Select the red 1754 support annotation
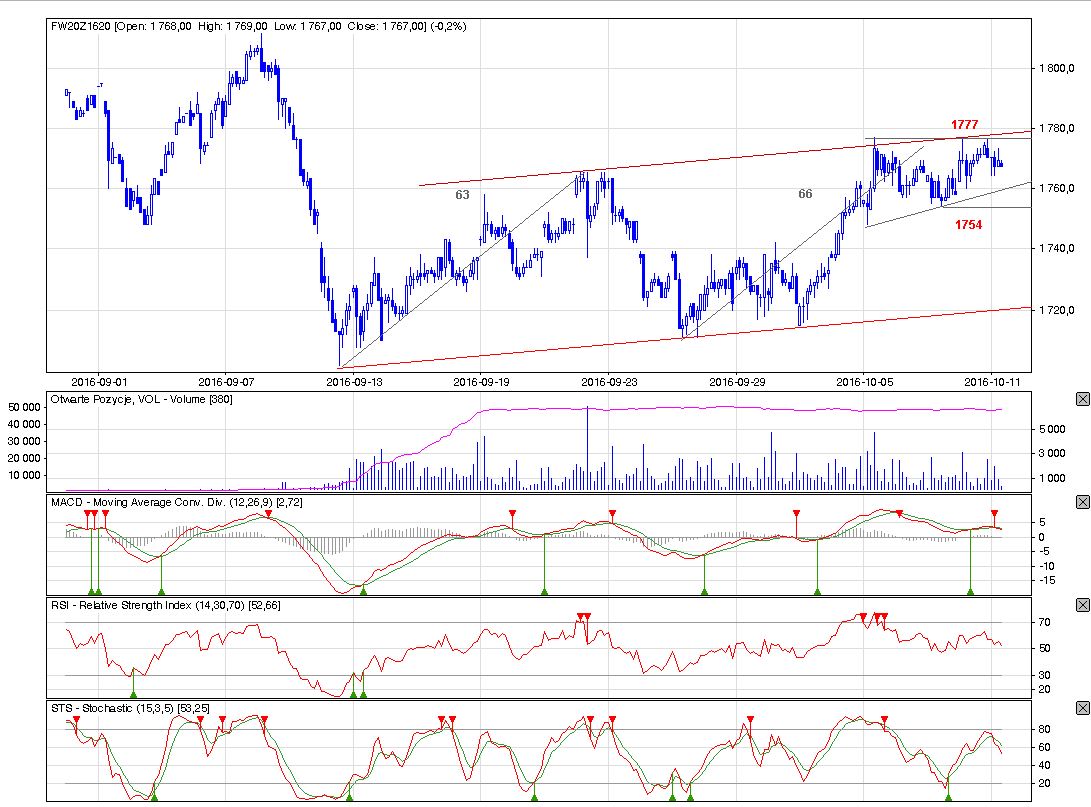This screenshot has width=1091, height=807. pyautogui.click(x=967, y=225)
